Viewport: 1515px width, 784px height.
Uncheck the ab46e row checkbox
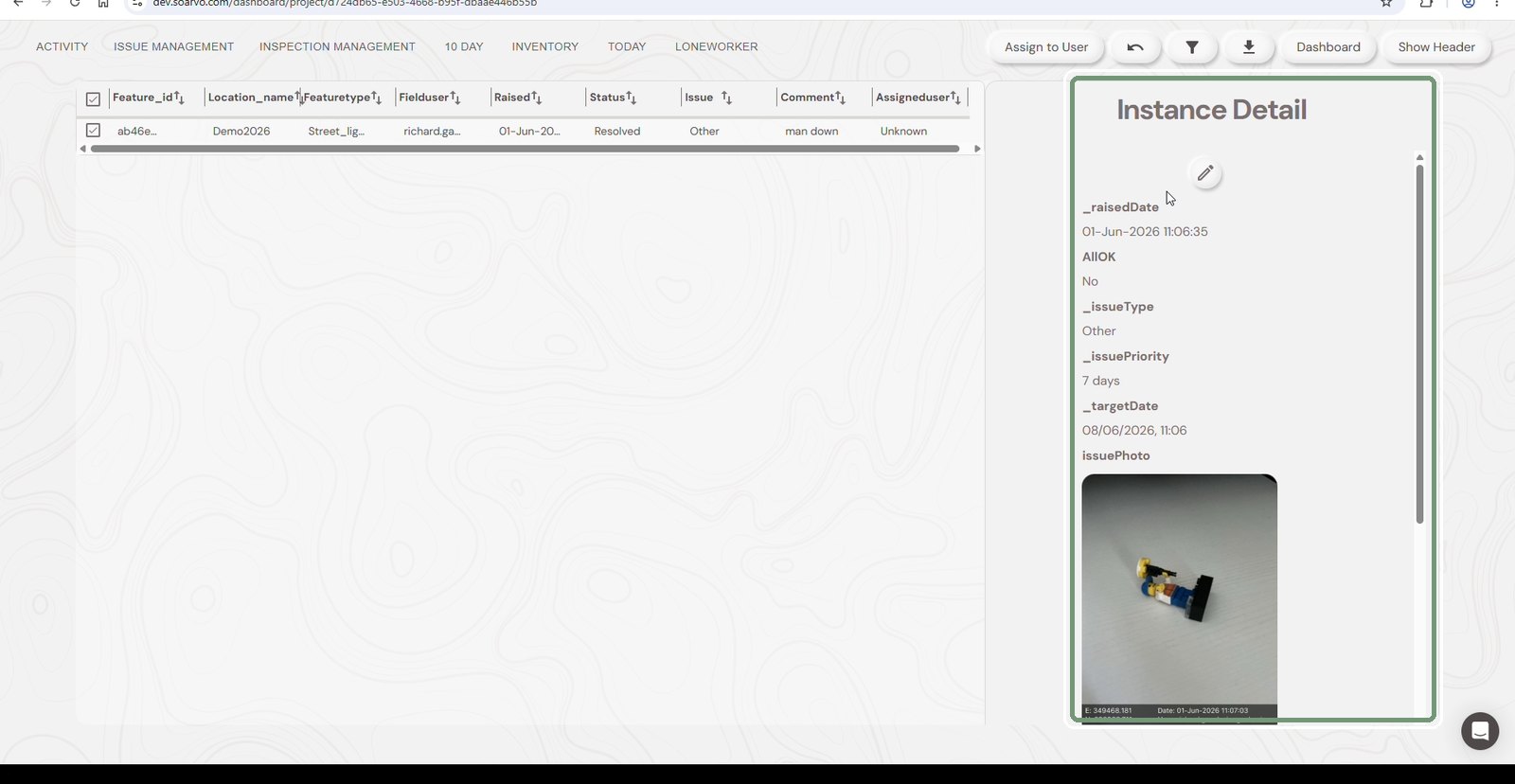click(x=93, y=131)
